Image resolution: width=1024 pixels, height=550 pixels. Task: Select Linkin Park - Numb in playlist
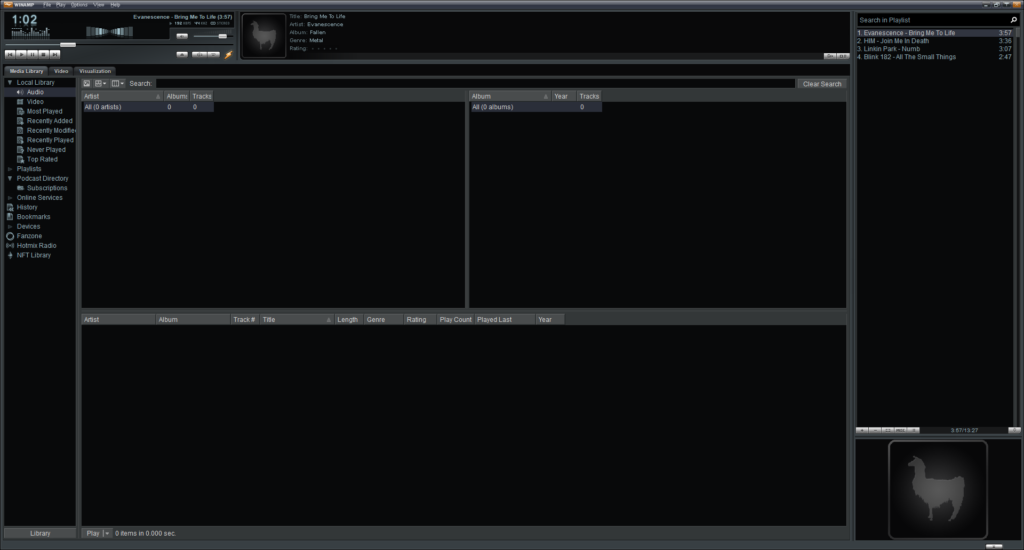892,49
